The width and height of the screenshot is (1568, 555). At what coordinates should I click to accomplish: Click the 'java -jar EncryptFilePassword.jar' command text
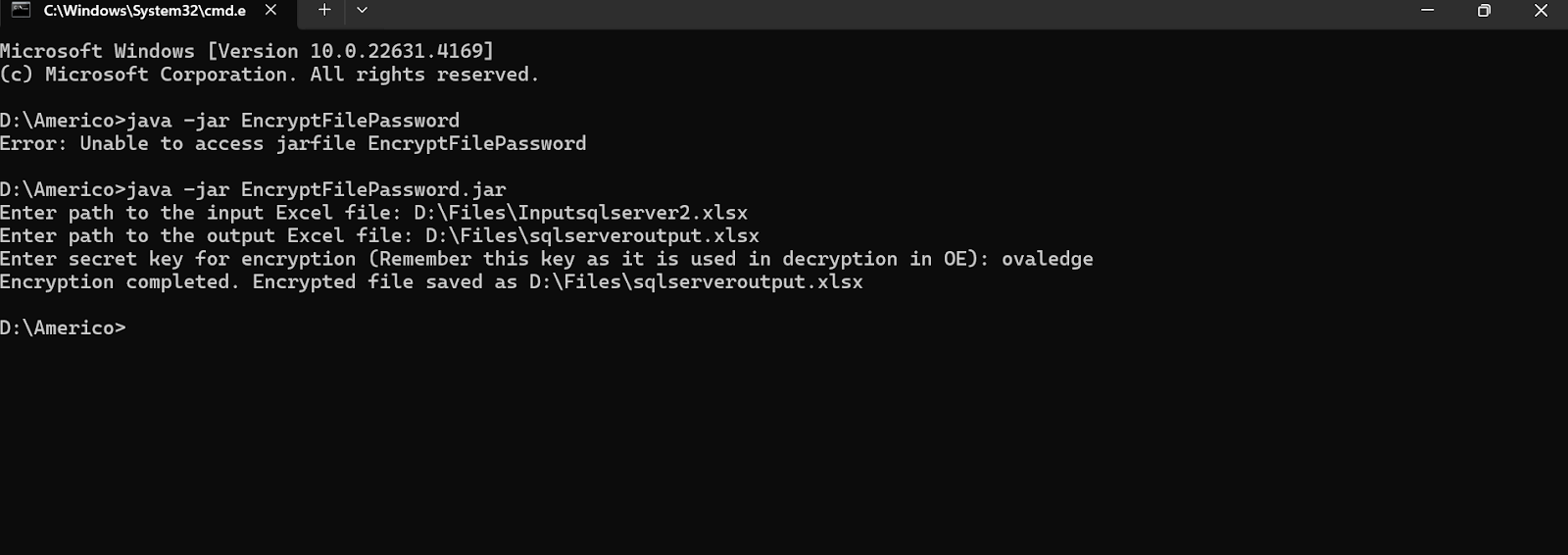(317, 189)
